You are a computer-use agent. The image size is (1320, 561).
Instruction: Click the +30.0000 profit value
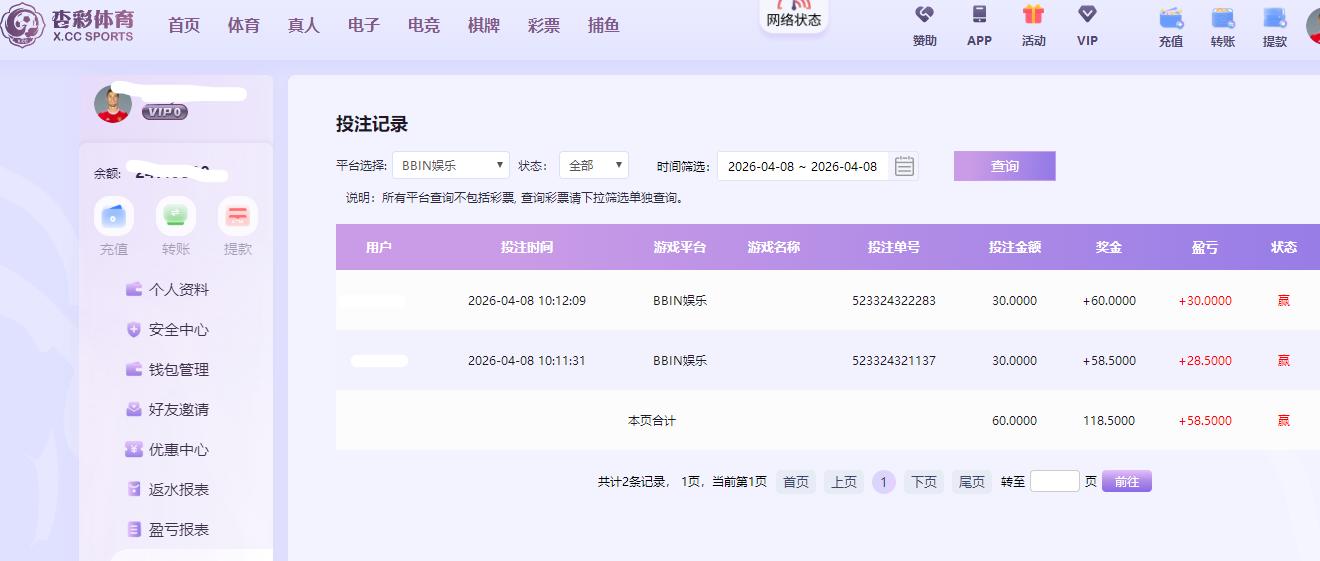coord(1205,301)
